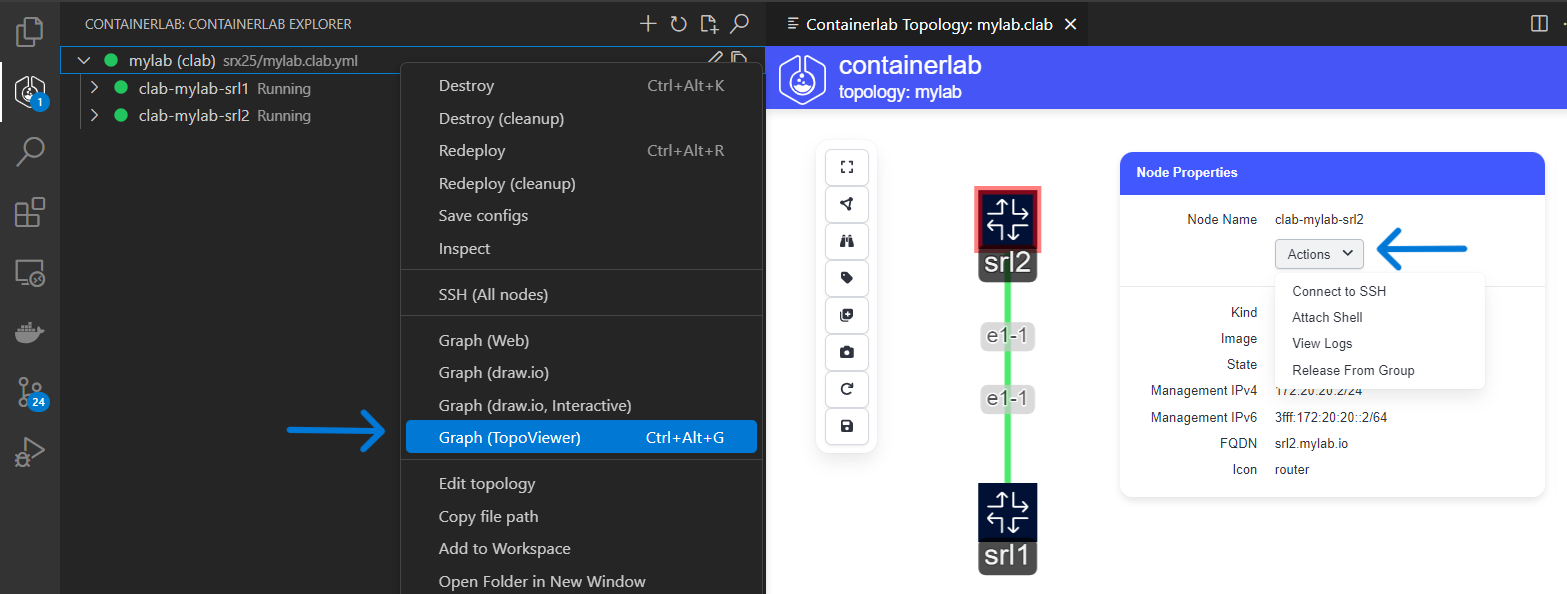Open the Extensions view in activity bar

click(x=30, y=212)
